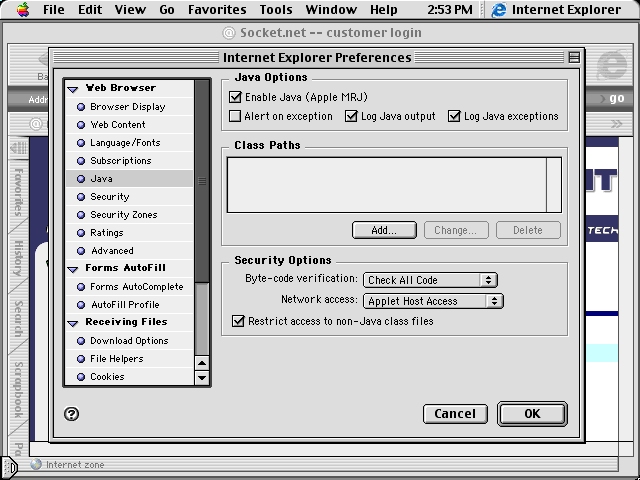
Task: Open the Favorites menu
Action: (x=217, y=9)
